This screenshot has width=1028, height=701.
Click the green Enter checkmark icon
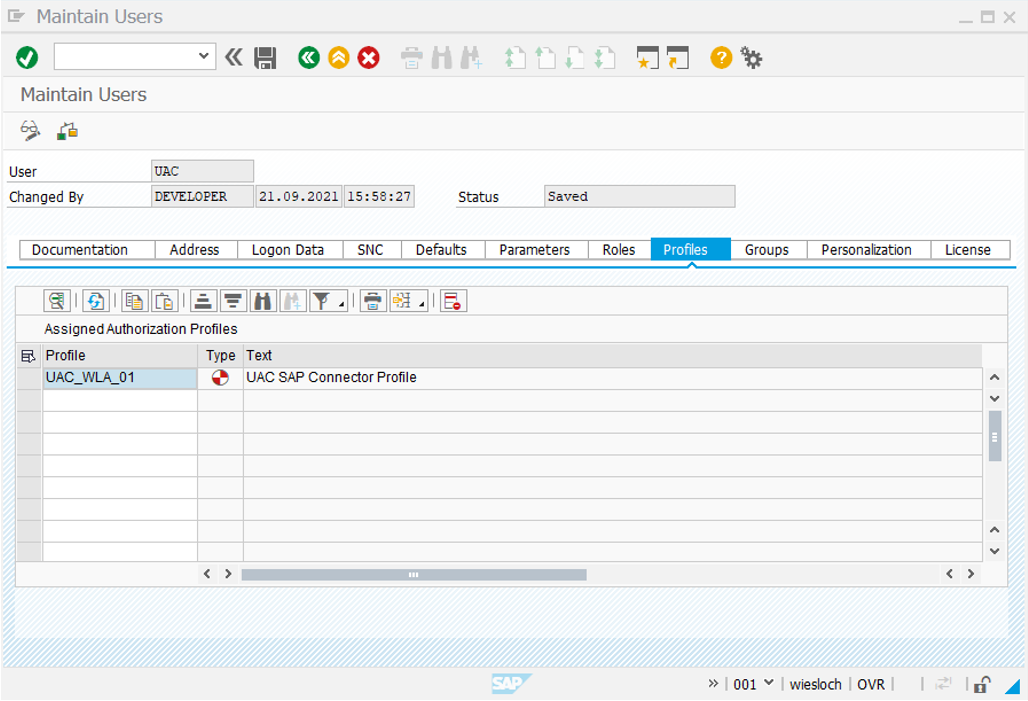[x=27, y=58]
